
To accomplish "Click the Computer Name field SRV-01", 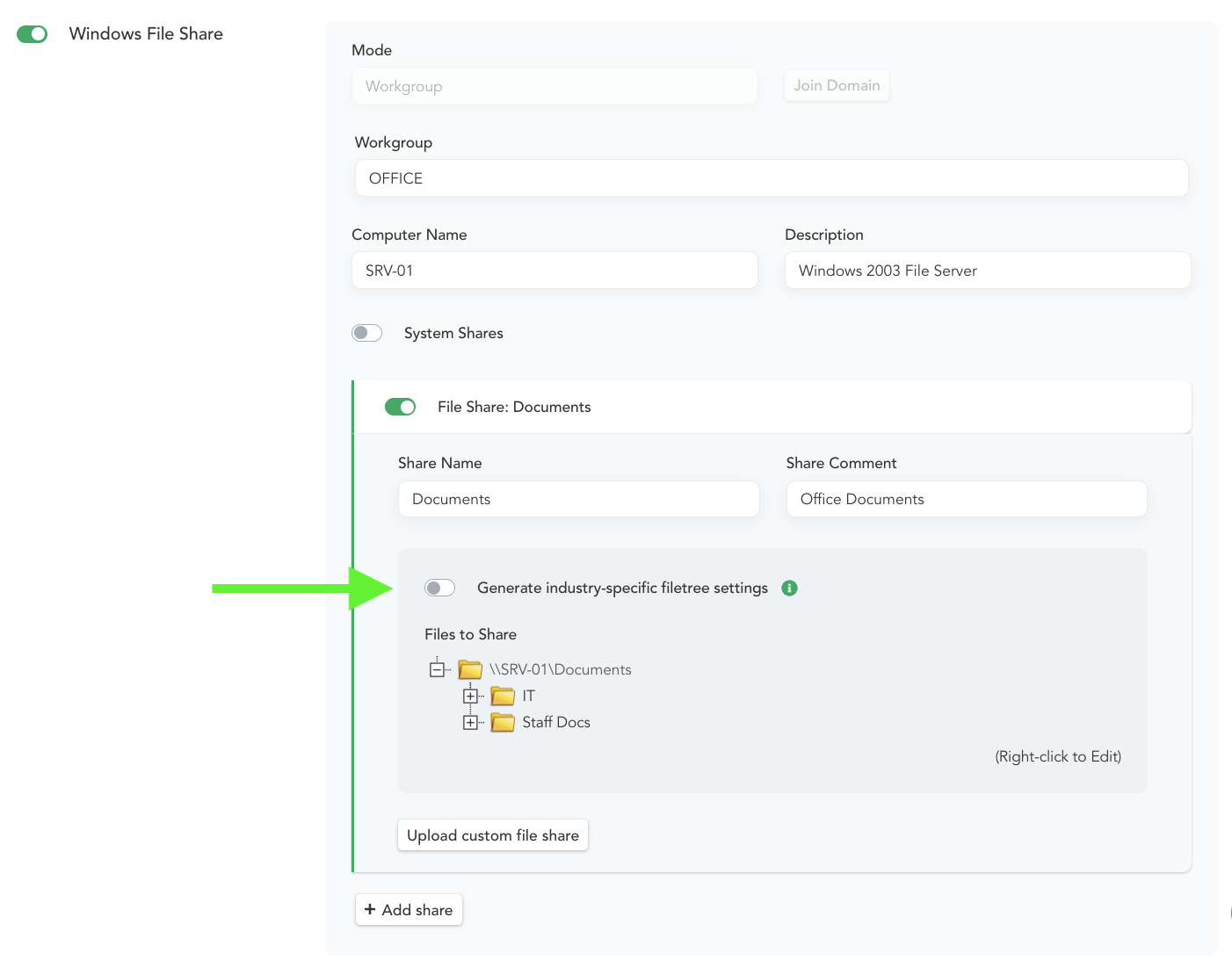I will (554, 271).
